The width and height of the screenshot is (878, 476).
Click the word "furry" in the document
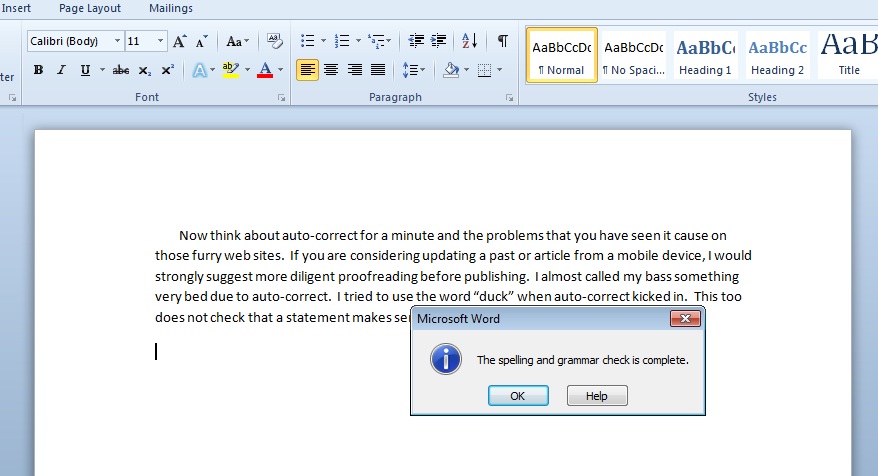point(206,256)
